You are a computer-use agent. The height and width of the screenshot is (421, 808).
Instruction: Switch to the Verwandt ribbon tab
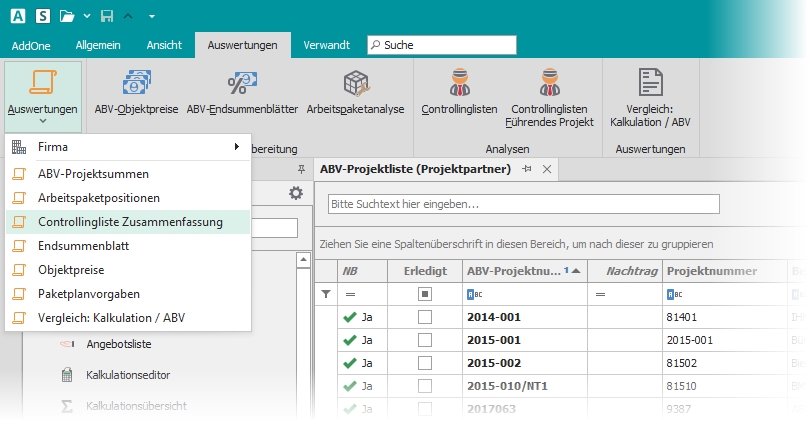click(x=326, y=45)
